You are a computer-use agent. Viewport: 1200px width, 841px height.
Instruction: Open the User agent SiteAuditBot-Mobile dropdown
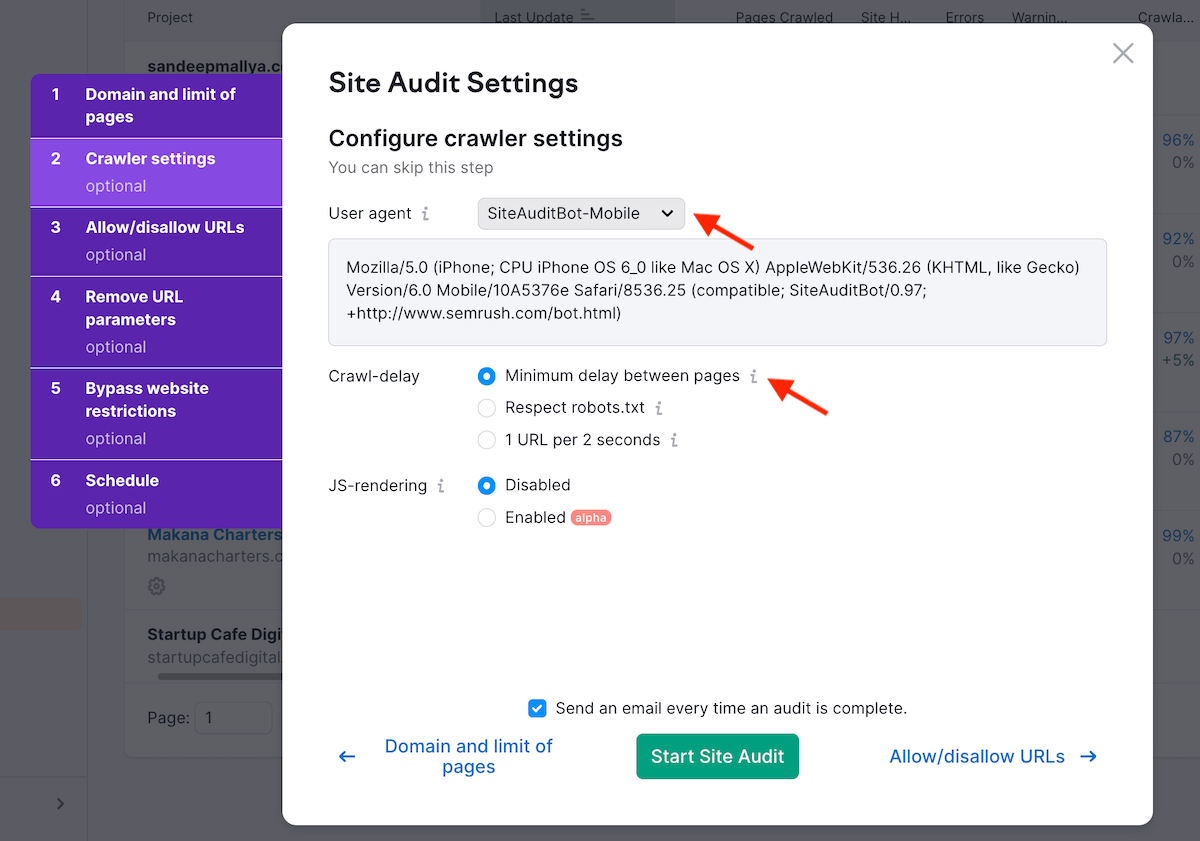pos(581,214)
